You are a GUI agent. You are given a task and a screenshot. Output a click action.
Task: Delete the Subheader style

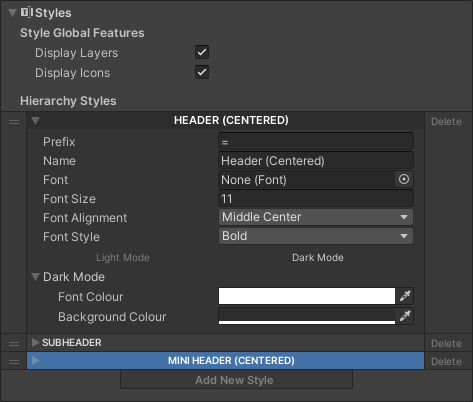pyautogui.click(x=446, y=344)
